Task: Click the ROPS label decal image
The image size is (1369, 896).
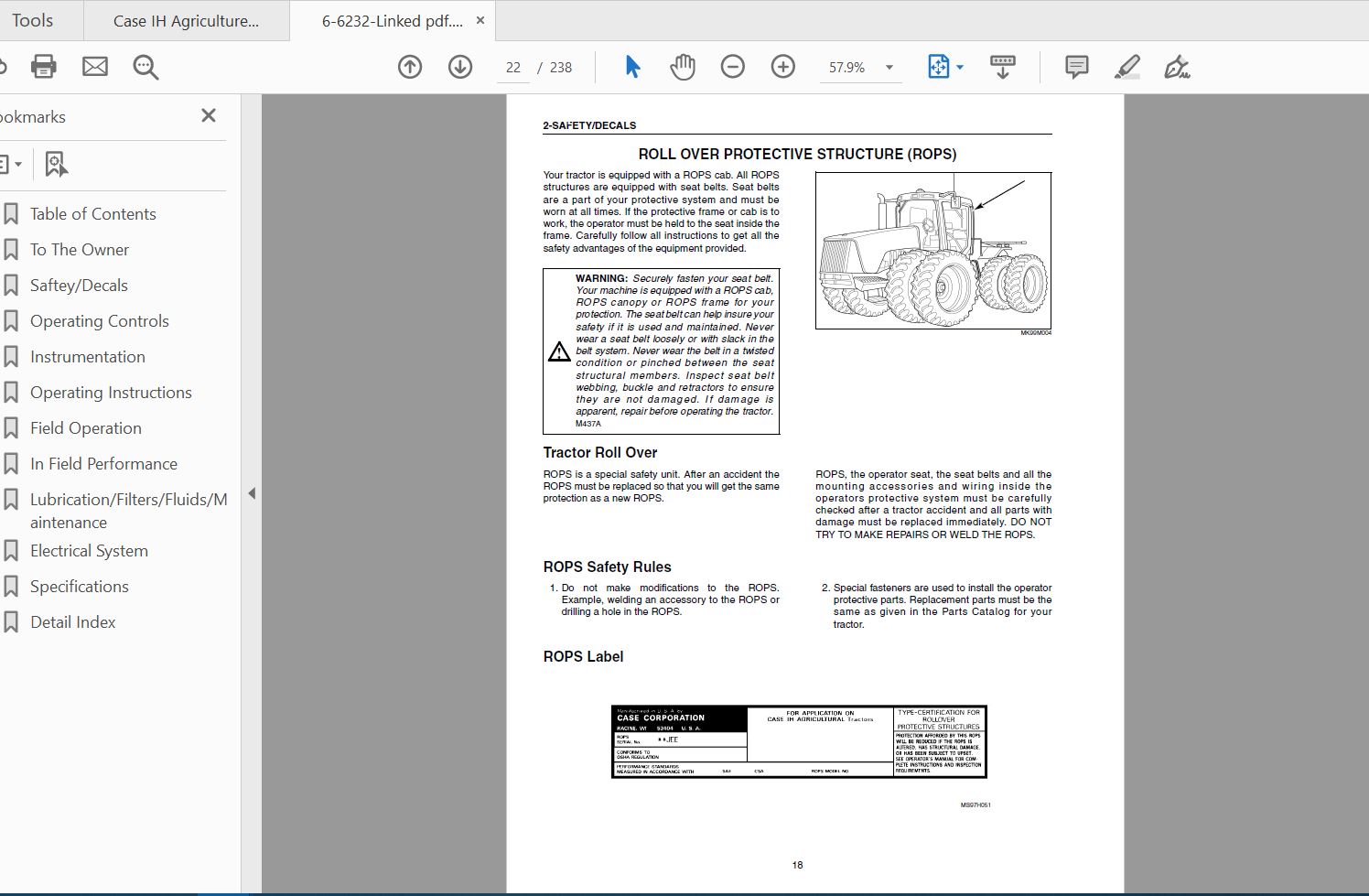Action: click(x=799, y=742)
